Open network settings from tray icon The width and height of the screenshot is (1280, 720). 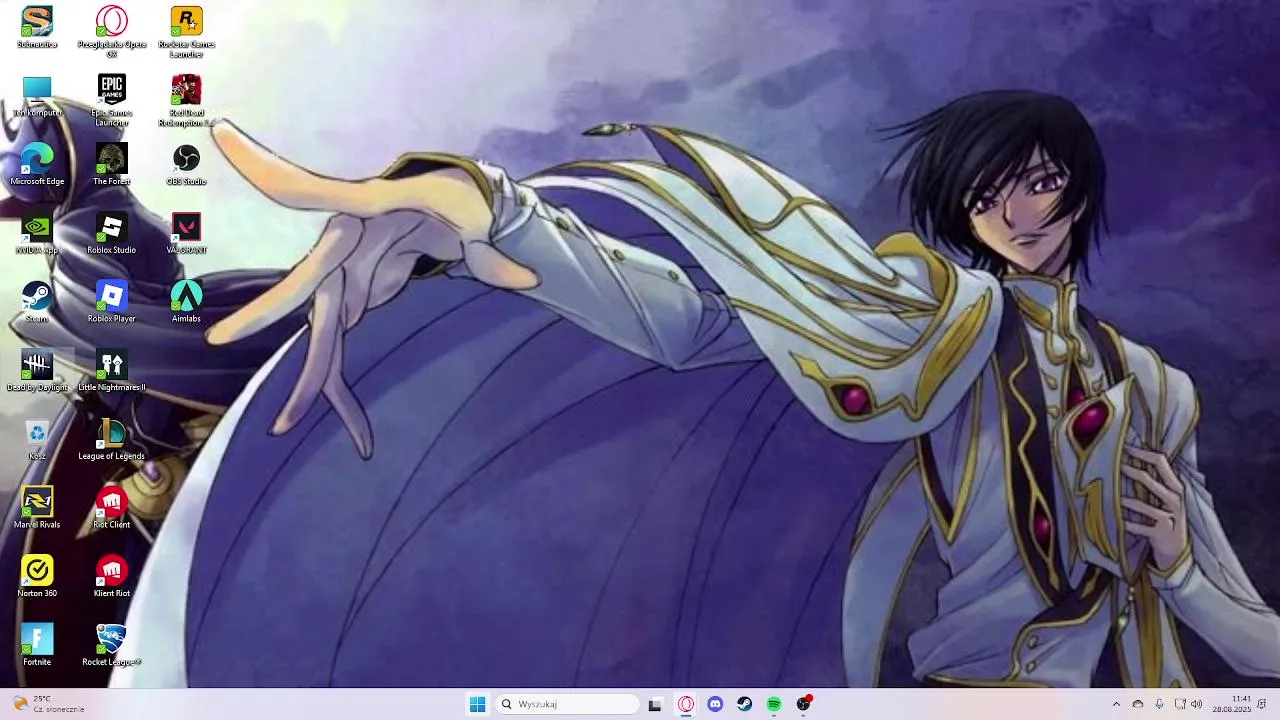click(x=1180, y=704)
